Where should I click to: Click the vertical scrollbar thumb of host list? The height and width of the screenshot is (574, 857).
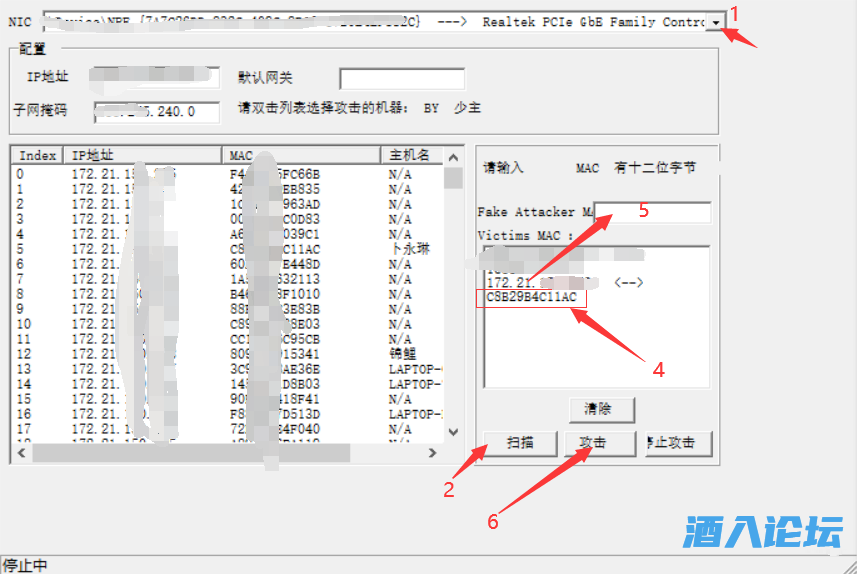453,178
